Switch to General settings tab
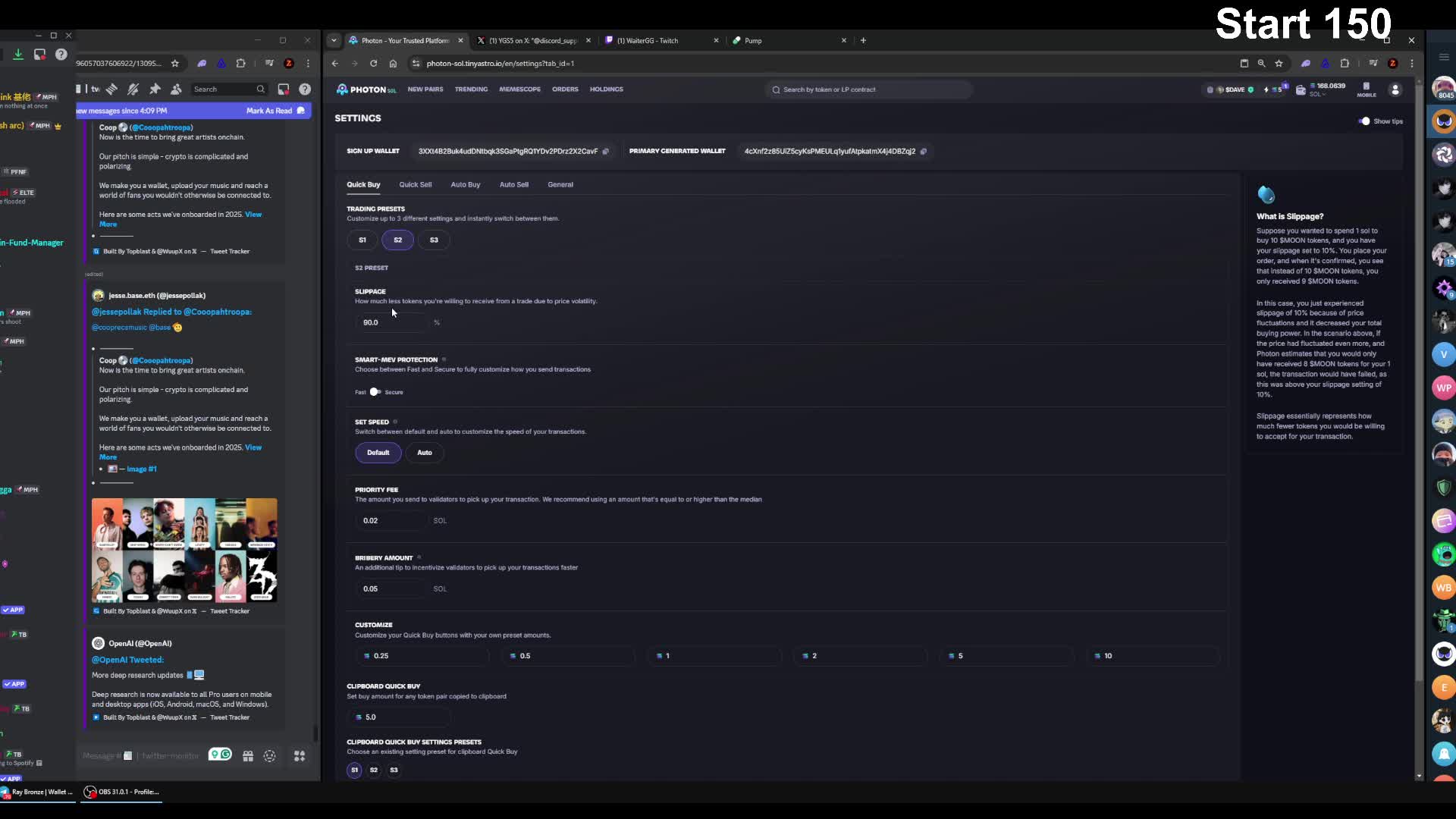 click(560, 185)
